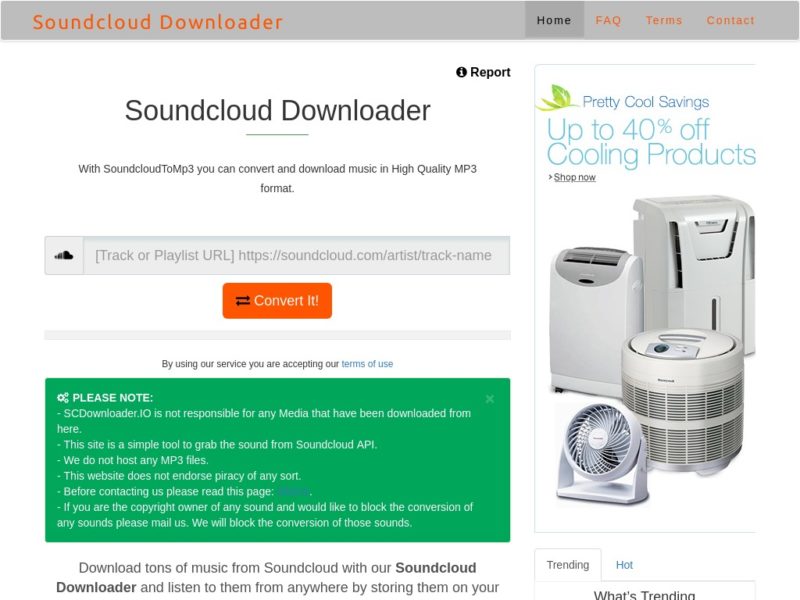This screenshot has height=600, width=800.
Task: Go to the Contact page
Action: click(731, 20)
